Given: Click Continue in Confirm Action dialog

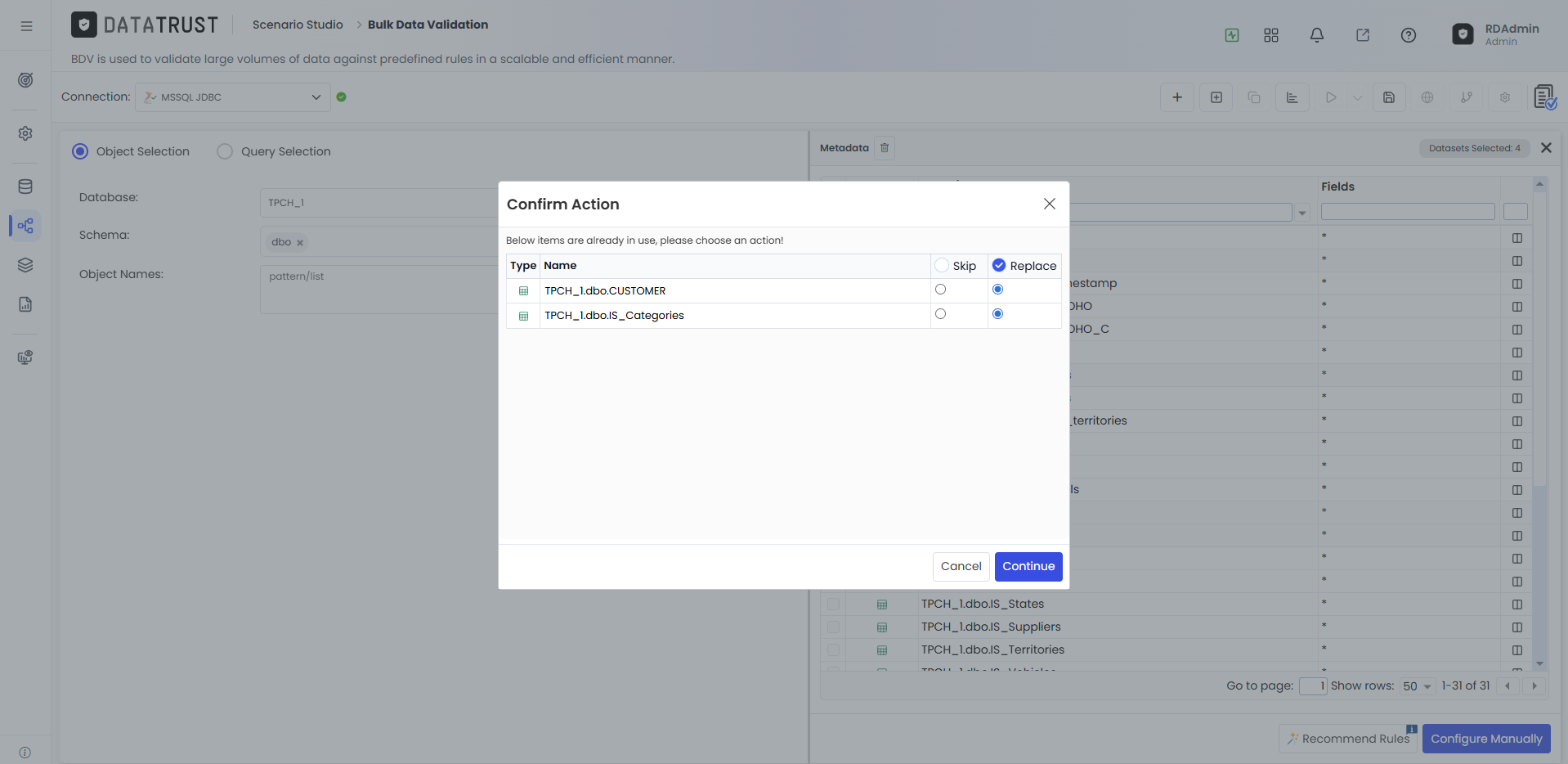Looking at the screenshot, I should tap(1028, 566).
